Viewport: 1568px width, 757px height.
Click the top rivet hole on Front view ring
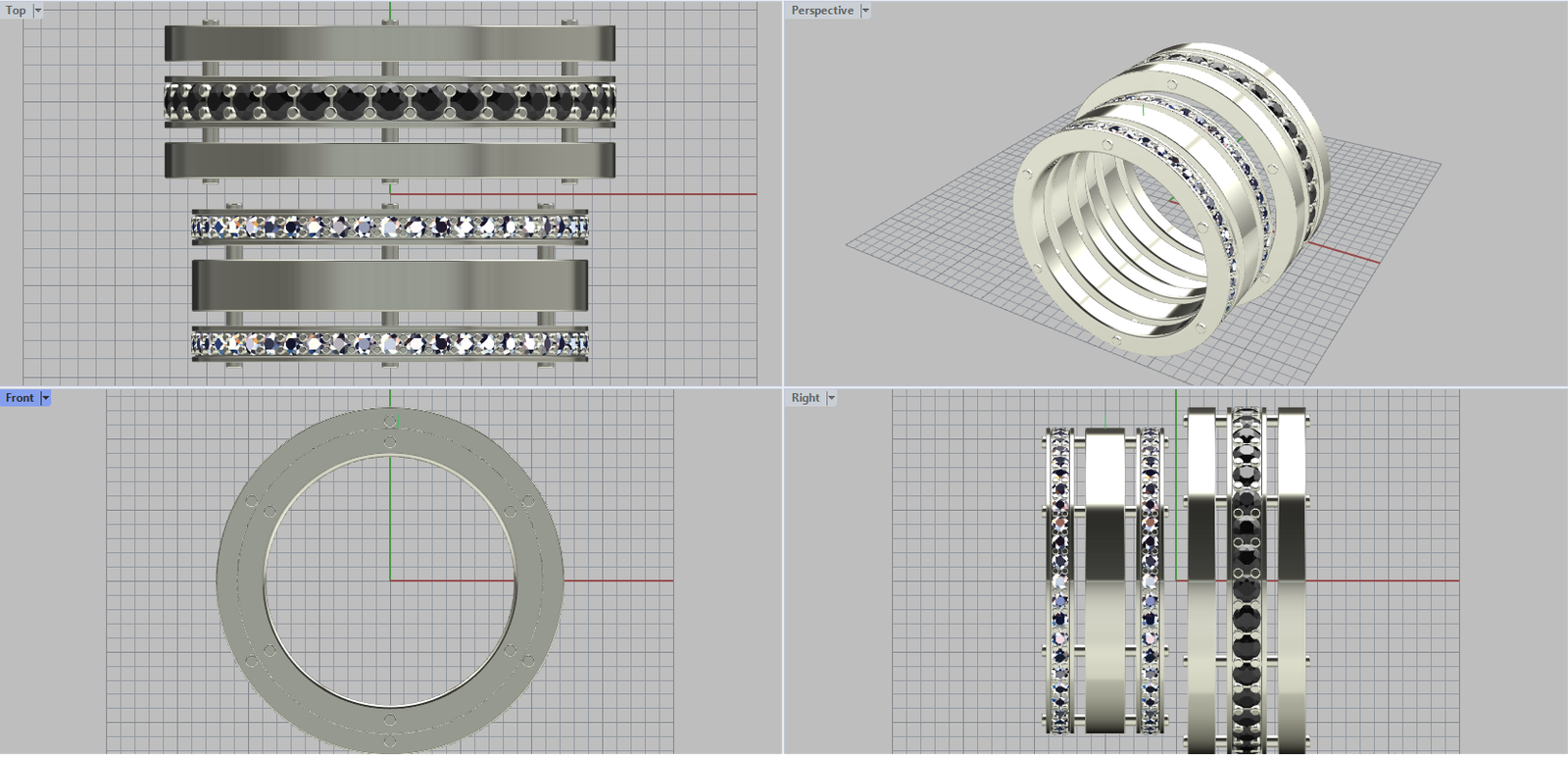point(390,422)
